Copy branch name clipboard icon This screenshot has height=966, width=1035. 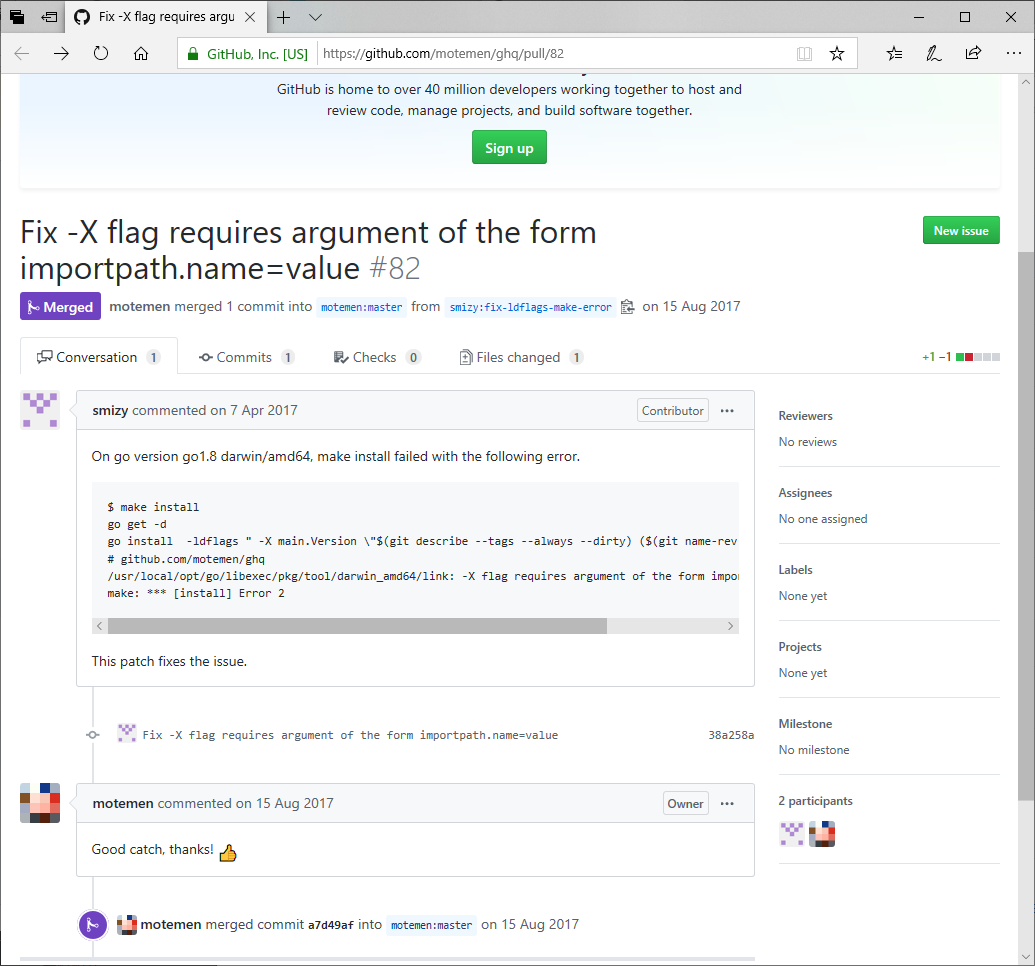(627, 307)
